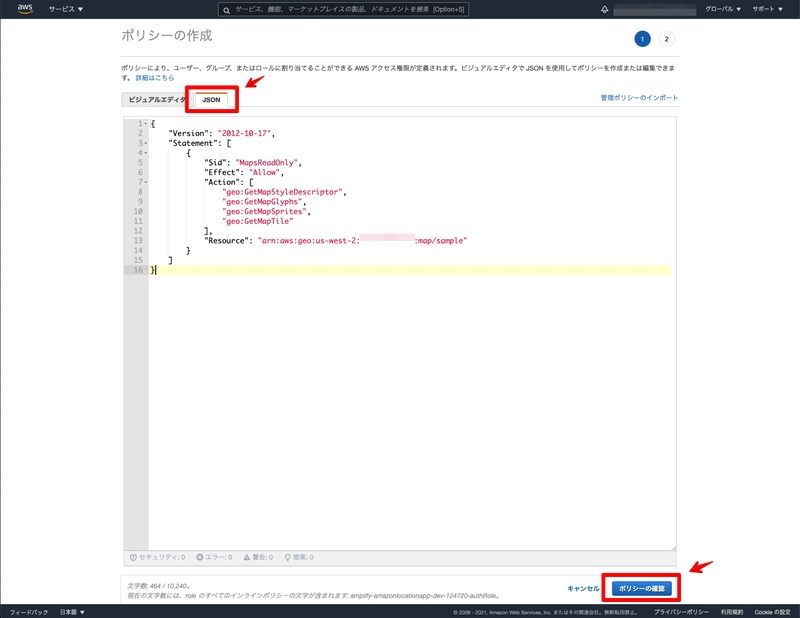Click the キャンセル cancel link
The width and height of the screenshot is (800, 618).
click(583, 588)
